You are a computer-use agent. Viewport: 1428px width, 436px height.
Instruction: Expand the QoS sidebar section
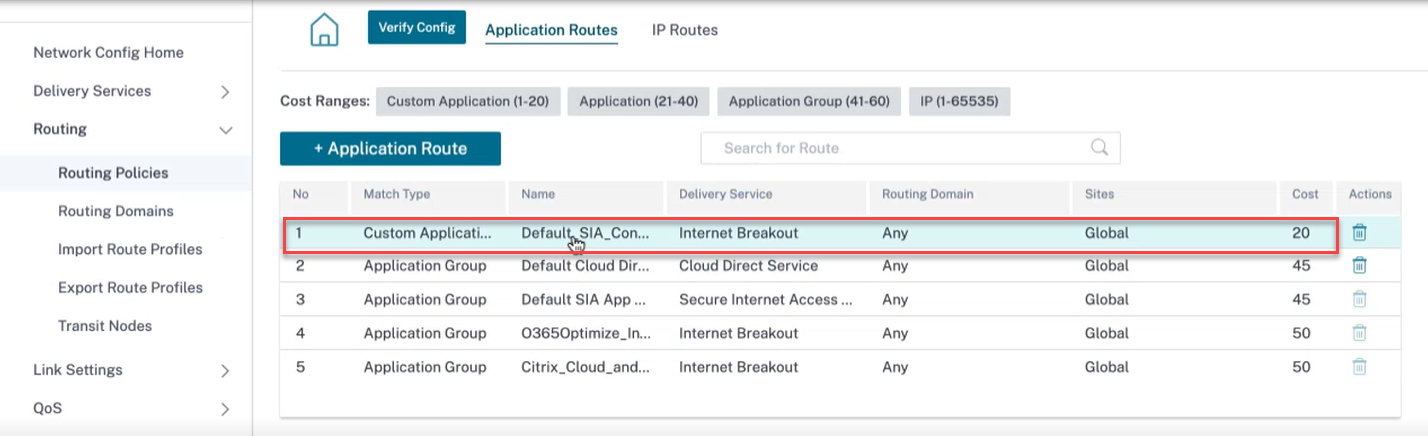(x=225, y=408)
